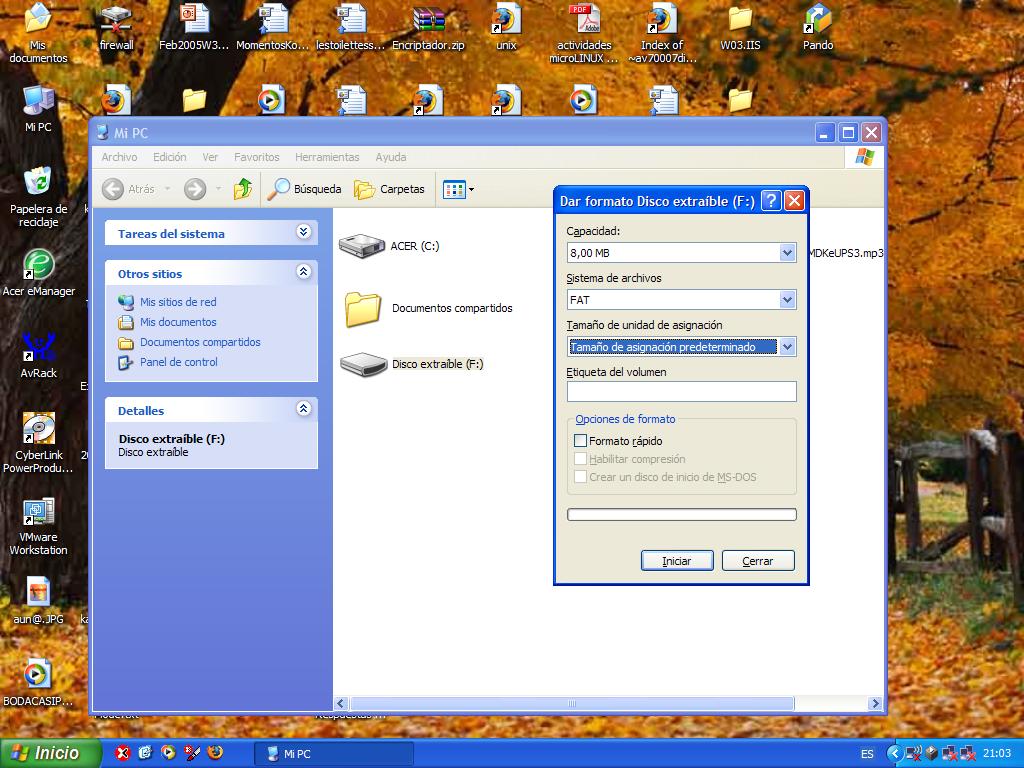Select the aun@.JPG image file

pos(38,600)
